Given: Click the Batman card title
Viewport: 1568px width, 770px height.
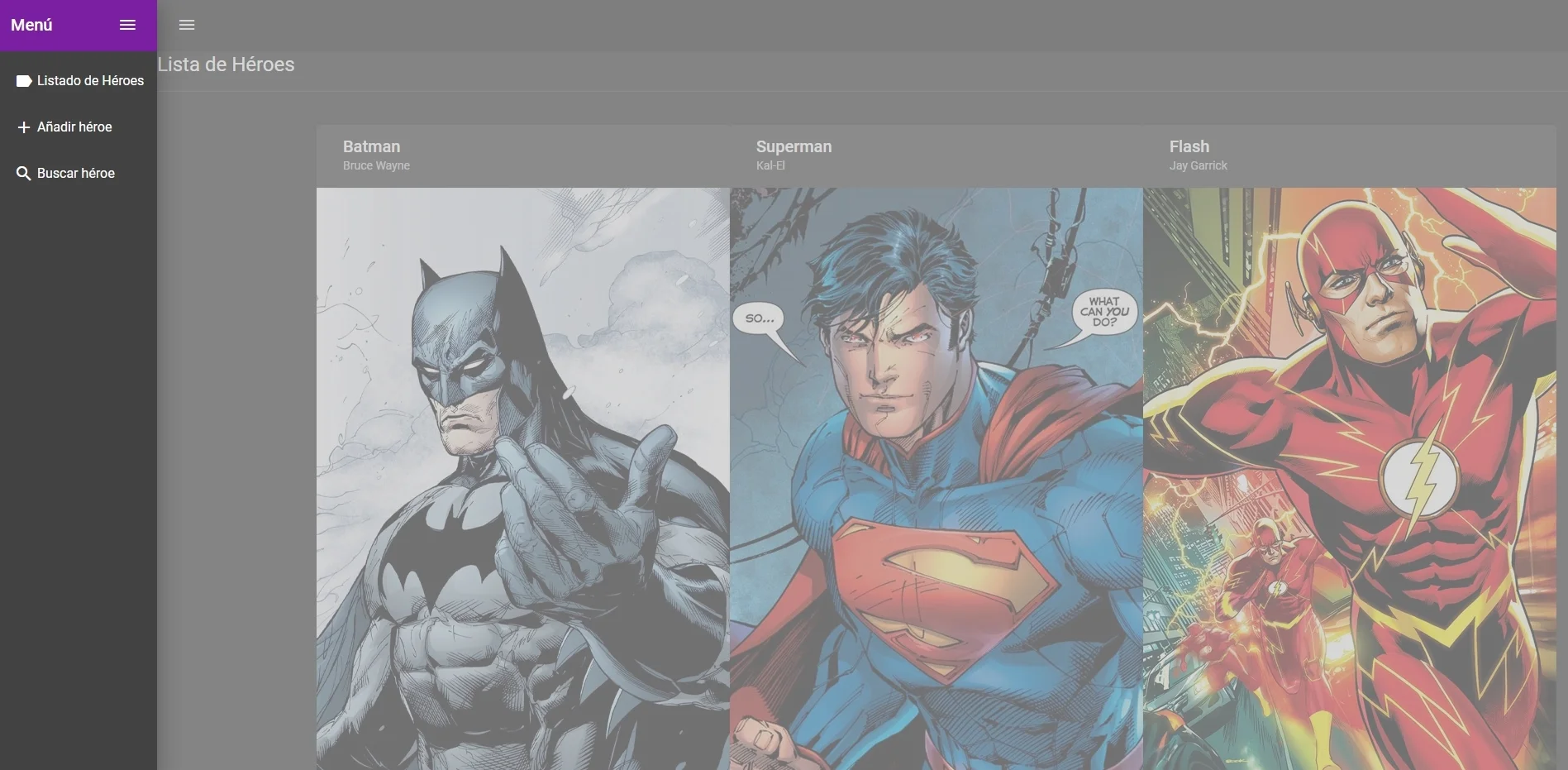Looking at the screenshot, I should point(371,146).
